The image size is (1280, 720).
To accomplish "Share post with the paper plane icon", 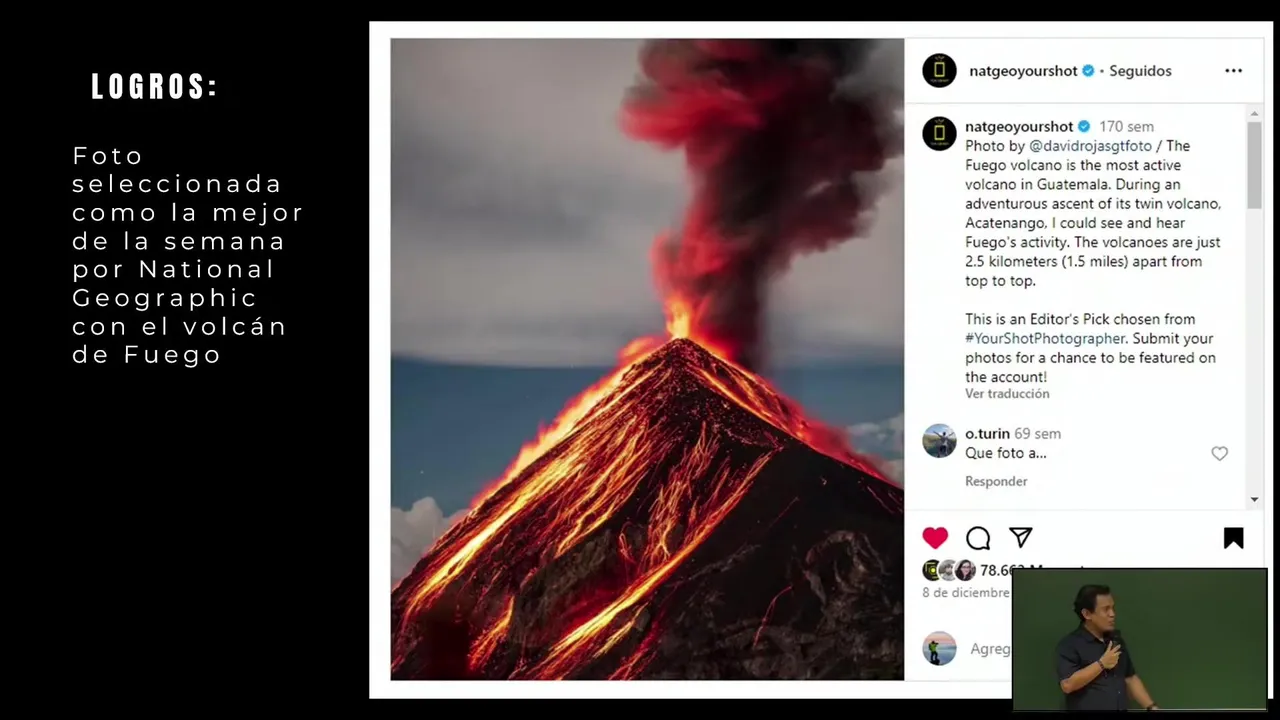I will tap(1020, 538).
